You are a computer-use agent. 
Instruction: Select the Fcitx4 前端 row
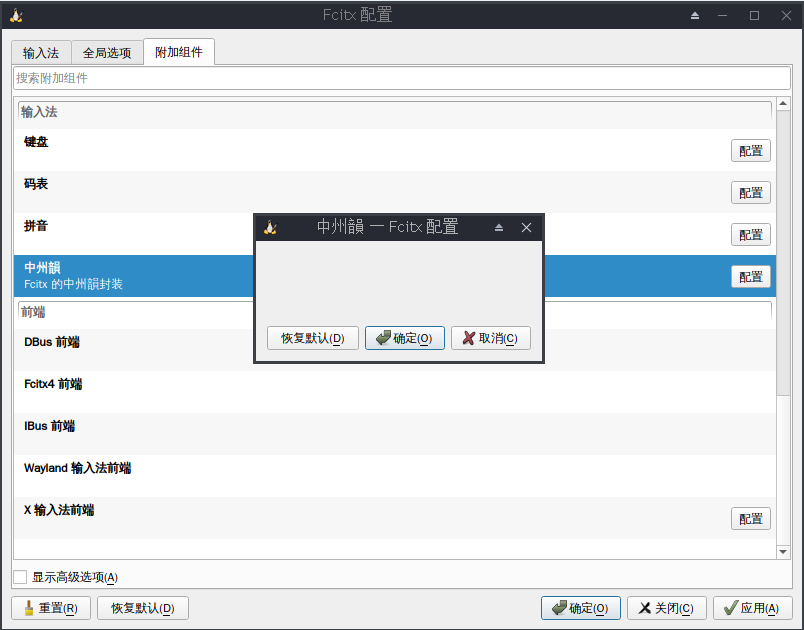click(x=395, y=392)
